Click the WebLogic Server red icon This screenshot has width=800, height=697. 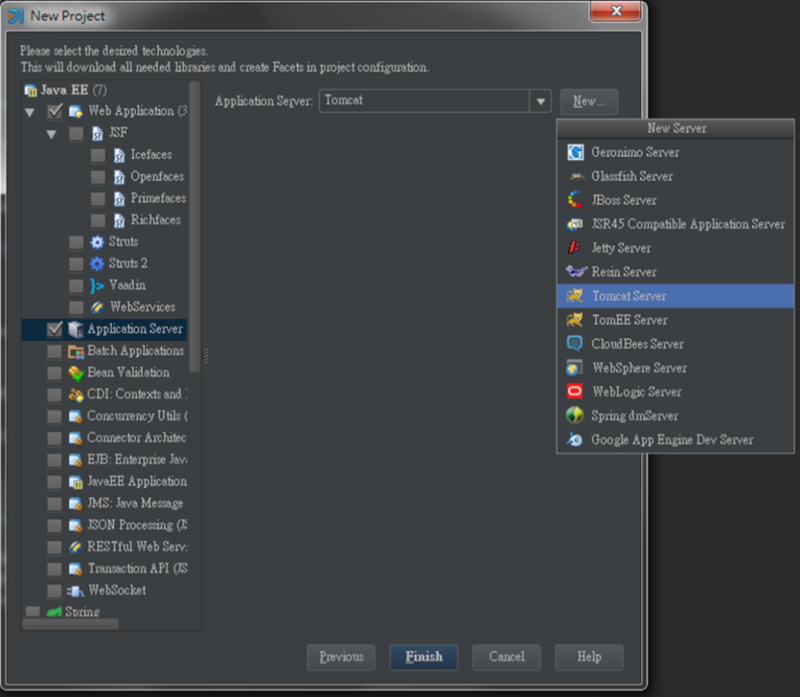575,392
